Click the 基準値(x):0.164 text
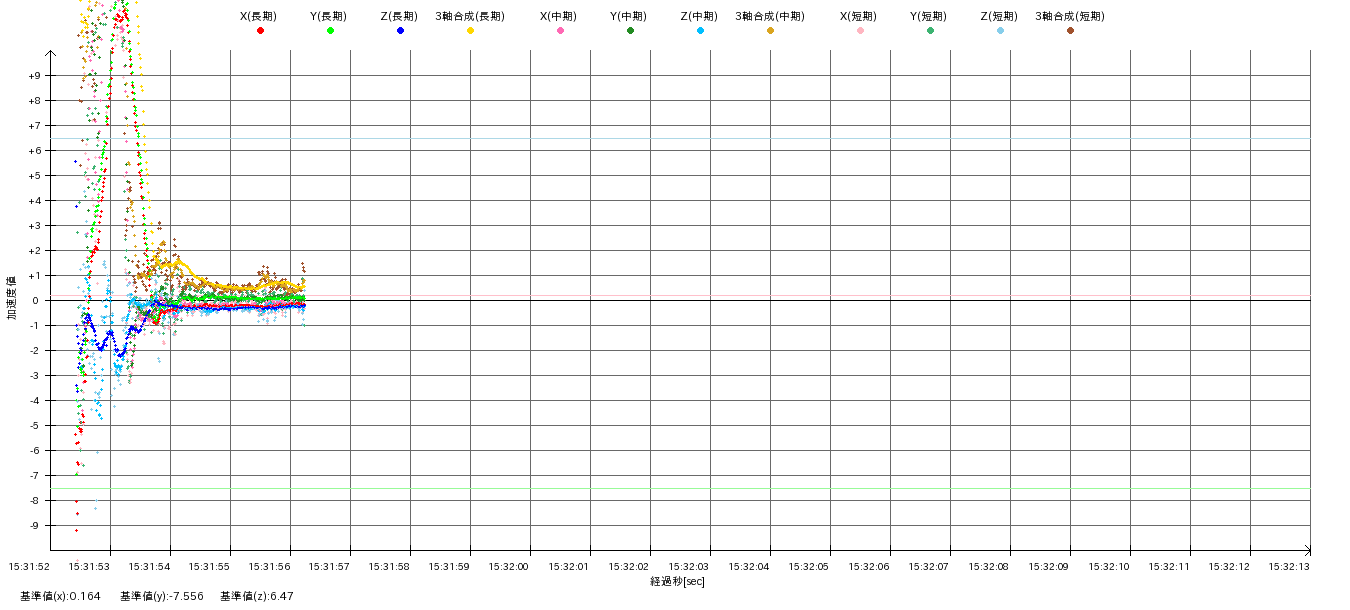 click(x=60, y=596)
